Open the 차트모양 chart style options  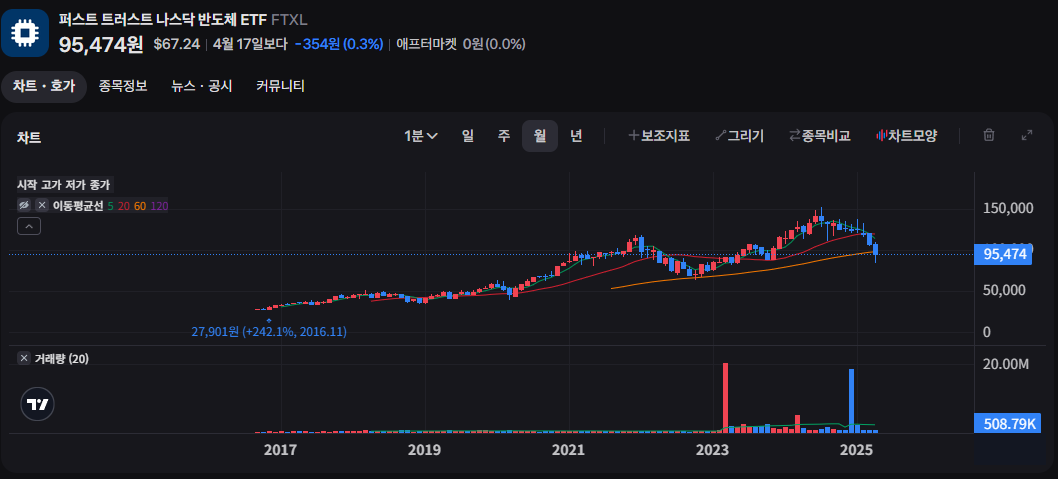click(x=906, y=136)
